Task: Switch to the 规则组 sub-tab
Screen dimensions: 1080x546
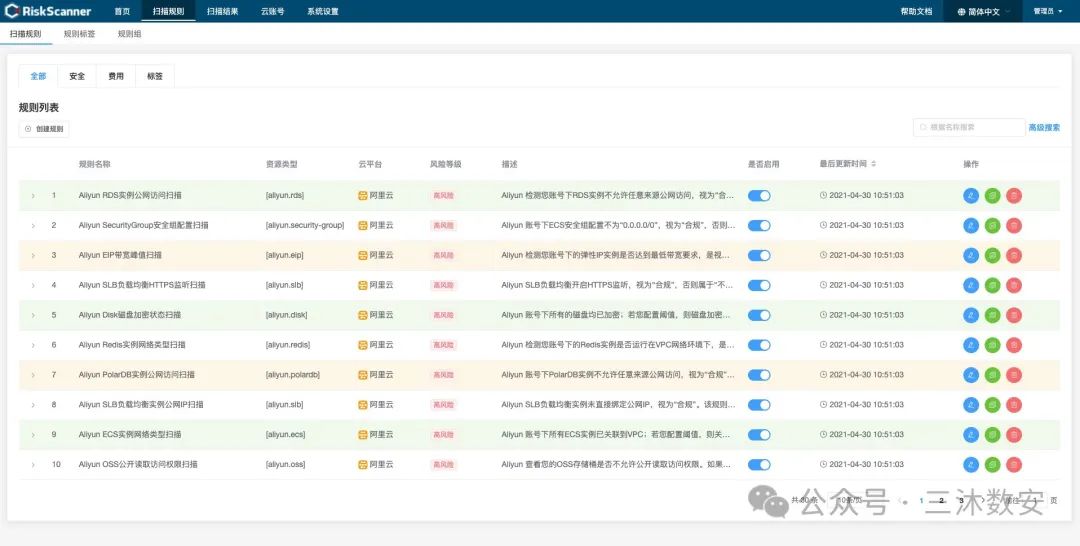Action: tap(129, 34)
